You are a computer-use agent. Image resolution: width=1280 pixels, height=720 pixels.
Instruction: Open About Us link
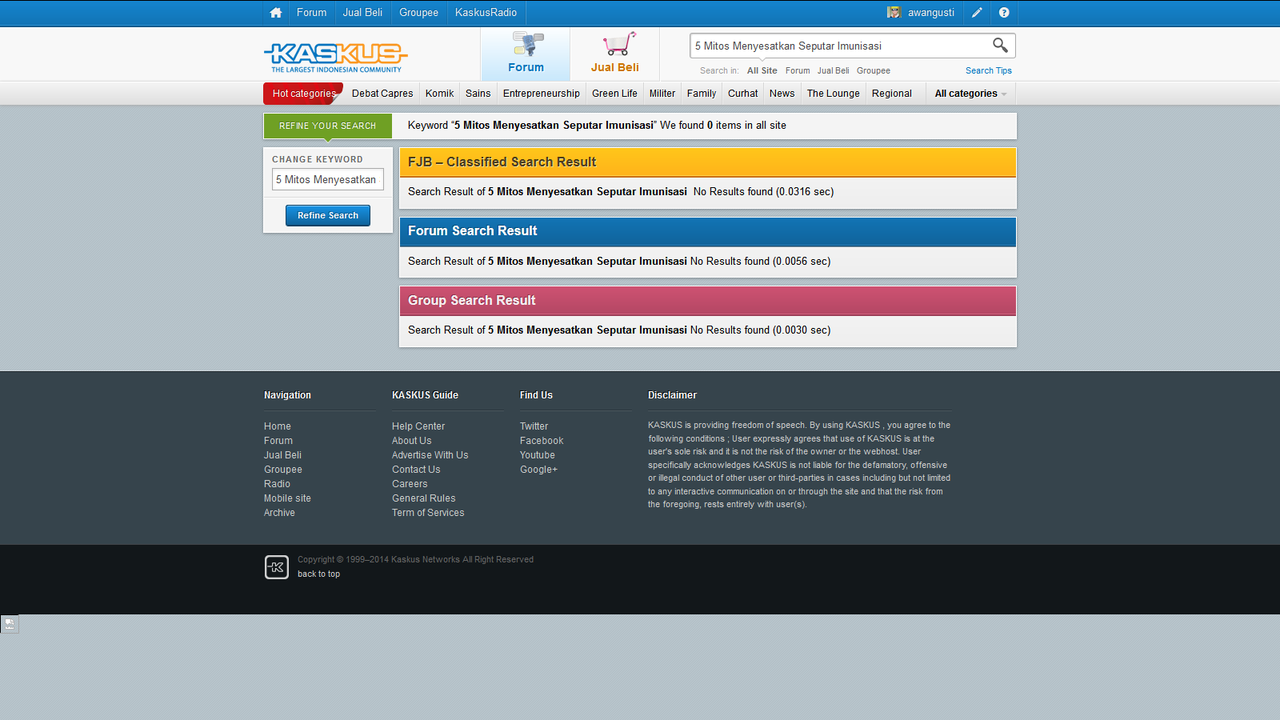(412, 441)
